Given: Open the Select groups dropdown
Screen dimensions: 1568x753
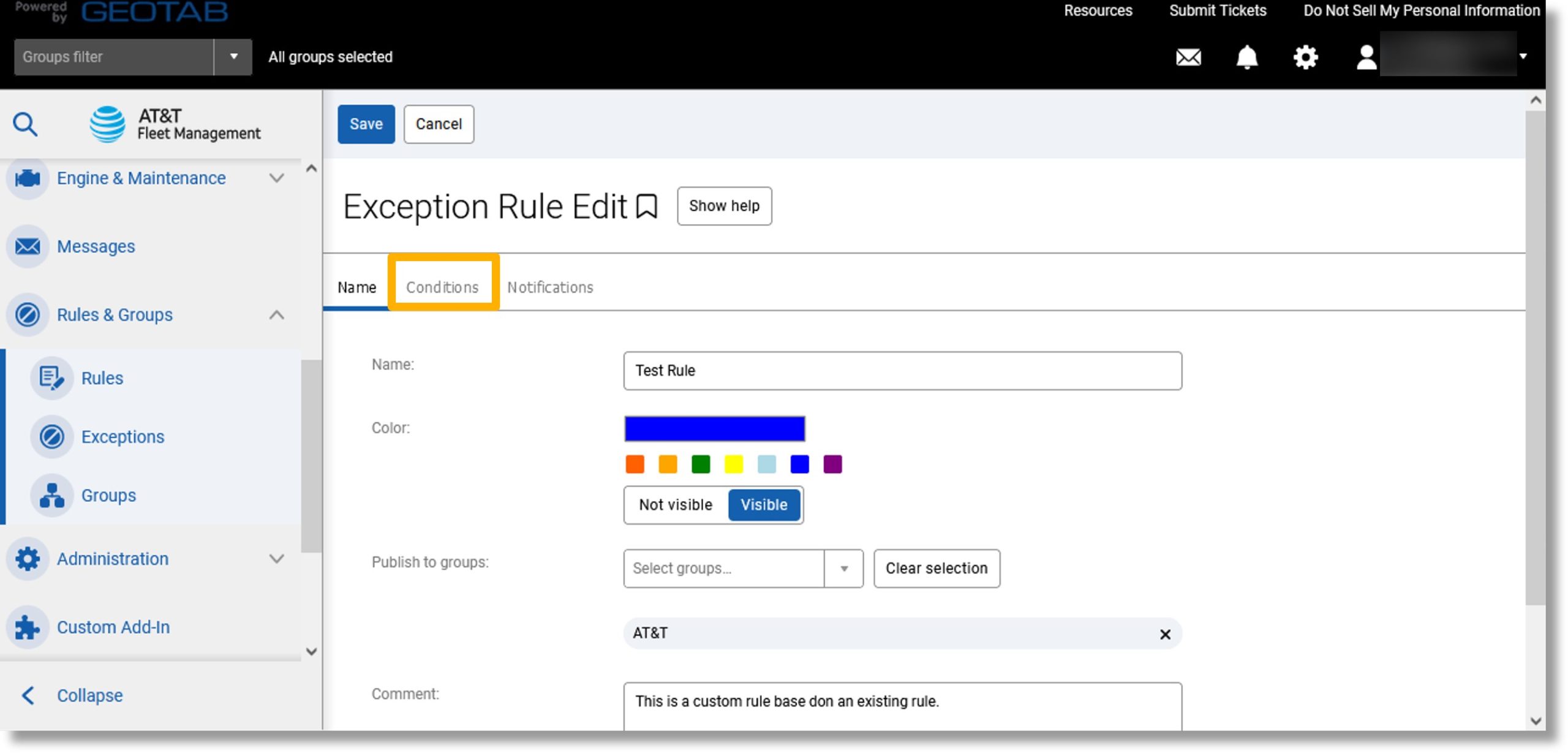Looking at the screenshot, I should click(x=844, y=568).
